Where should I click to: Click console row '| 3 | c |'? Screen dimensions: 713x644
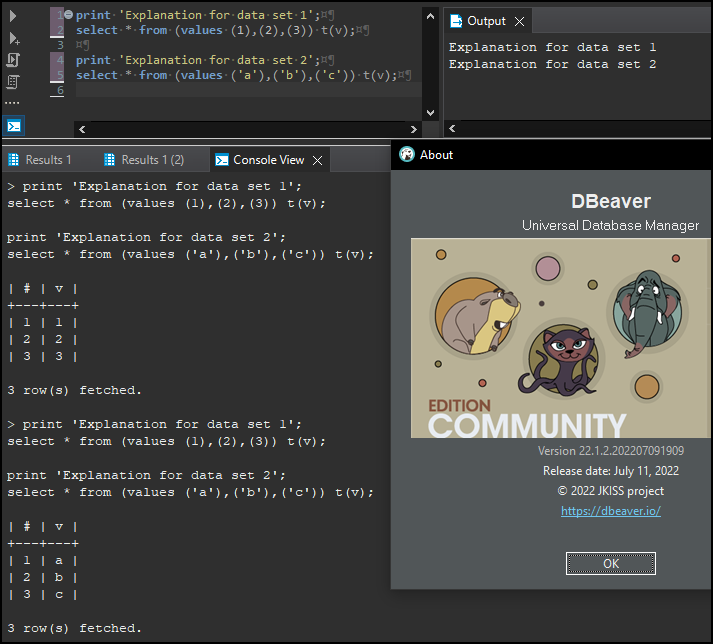coord(43,594)
